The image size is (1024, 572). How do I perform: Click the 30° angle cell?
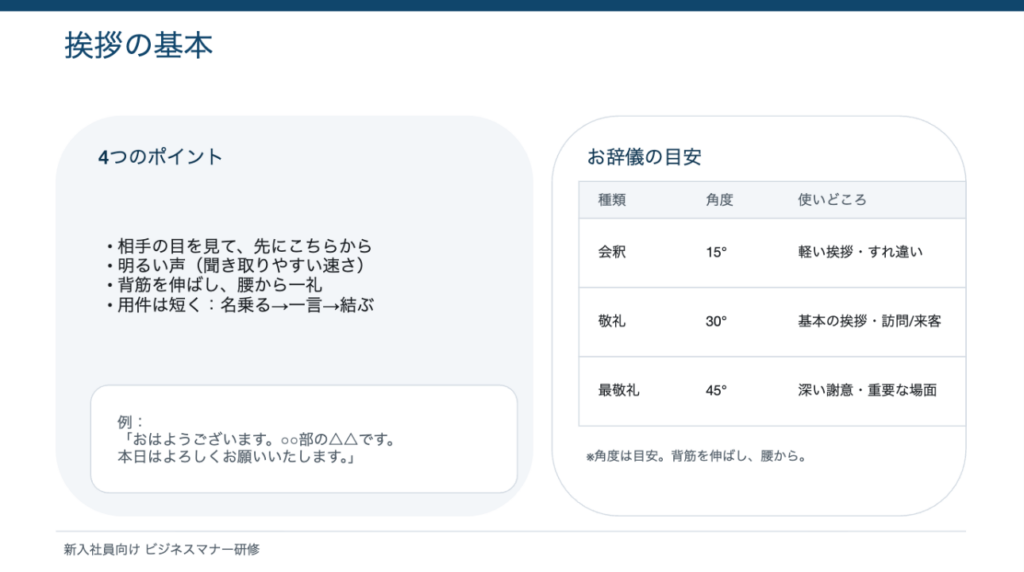pos(716,322)
